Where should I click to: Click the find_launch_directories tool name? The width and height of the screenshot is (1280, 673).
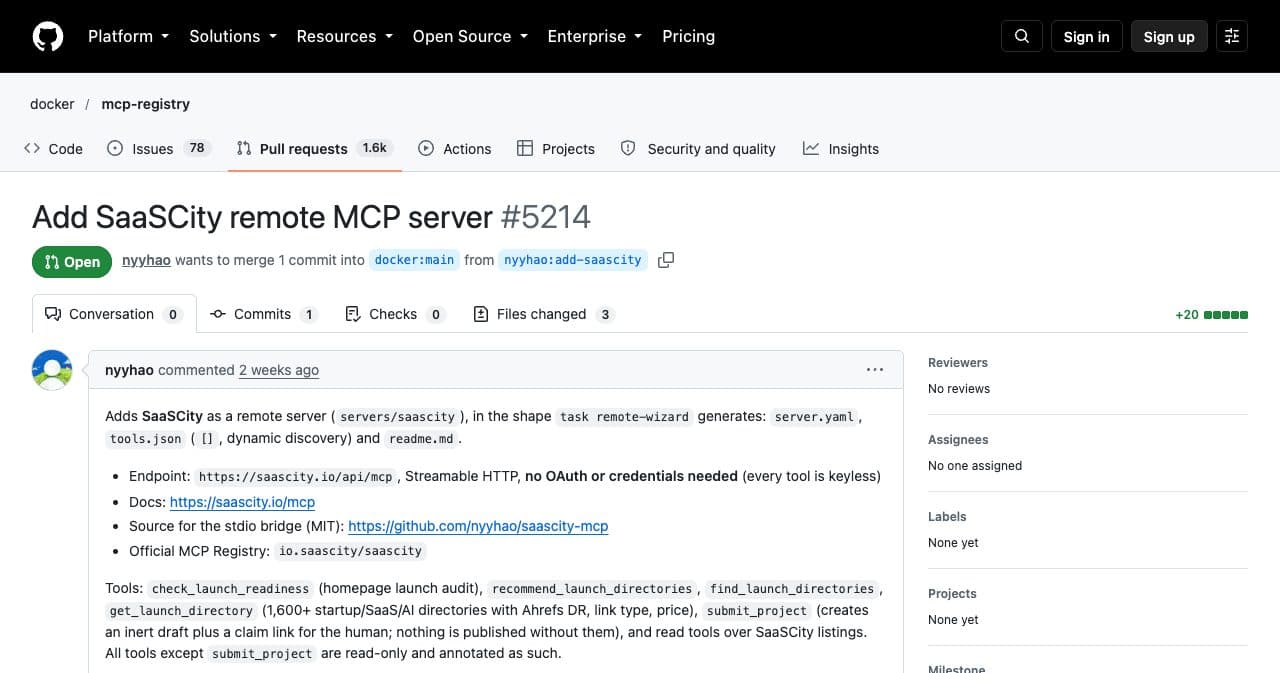pos(792,589)
